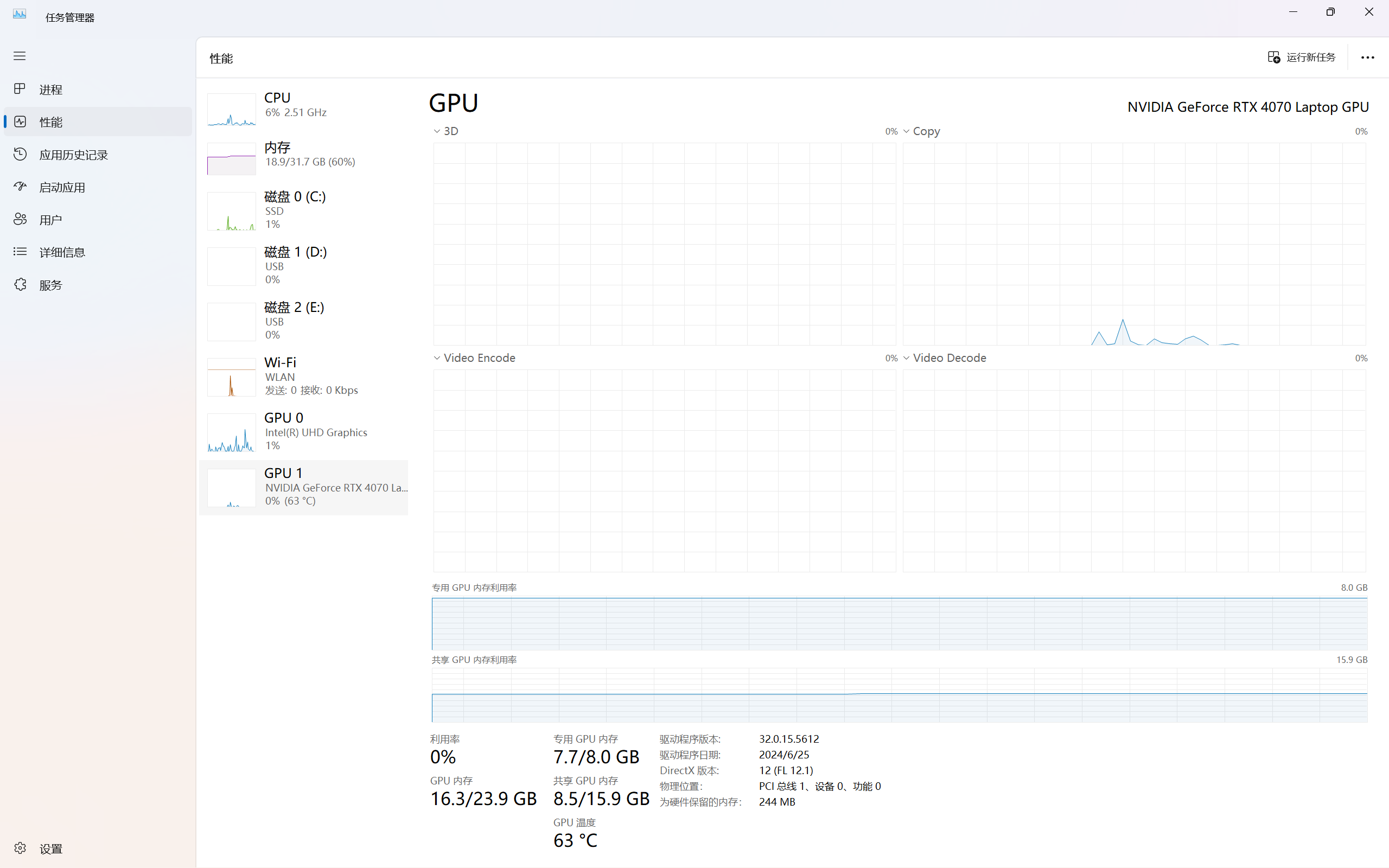This screenshot has width=1389, height=868.
Task: Click Run new task (运行新任务) button
Action: coord(1301,57)
